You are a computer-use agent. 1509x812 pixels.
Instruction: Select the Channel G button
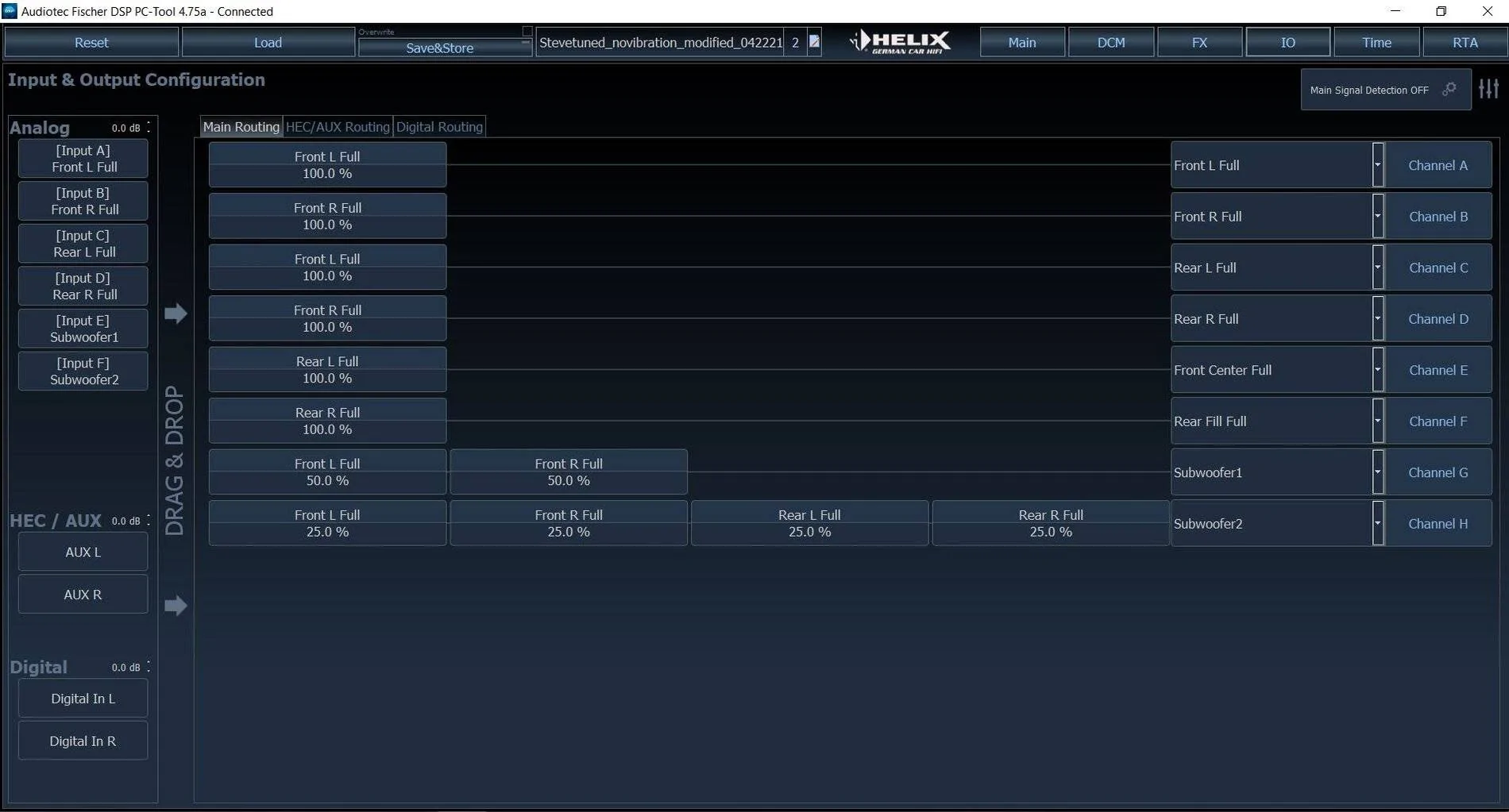tap(1438, 472)
